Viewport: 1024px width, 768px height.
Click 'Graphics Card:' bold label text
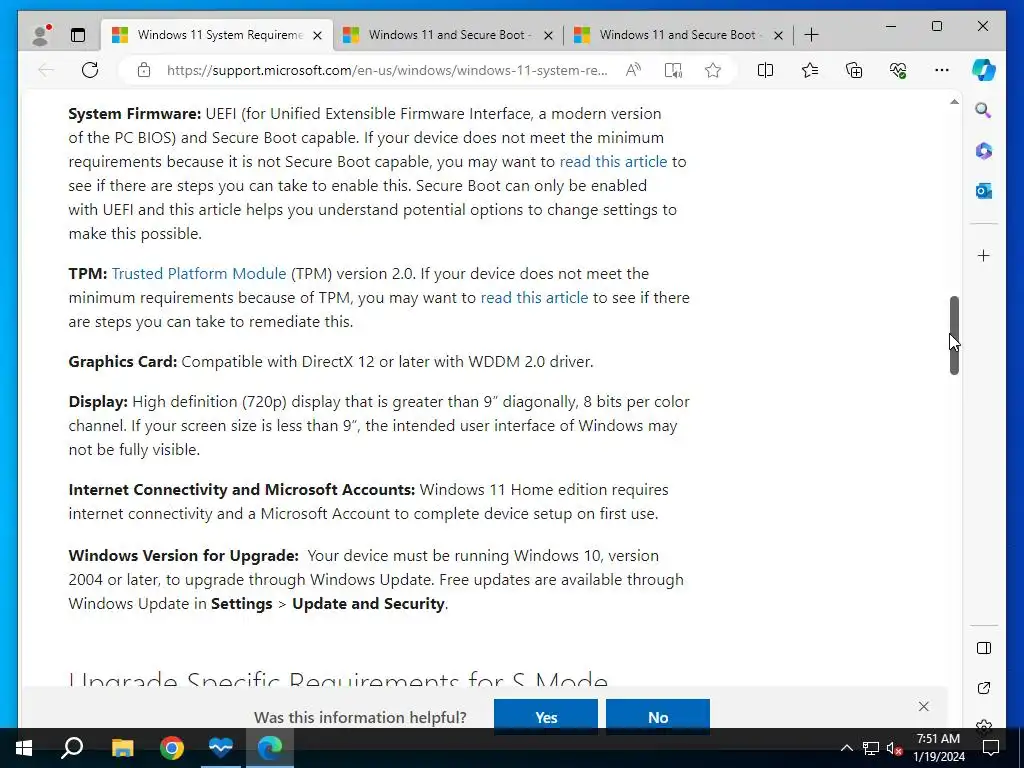[x=123, y=362]
